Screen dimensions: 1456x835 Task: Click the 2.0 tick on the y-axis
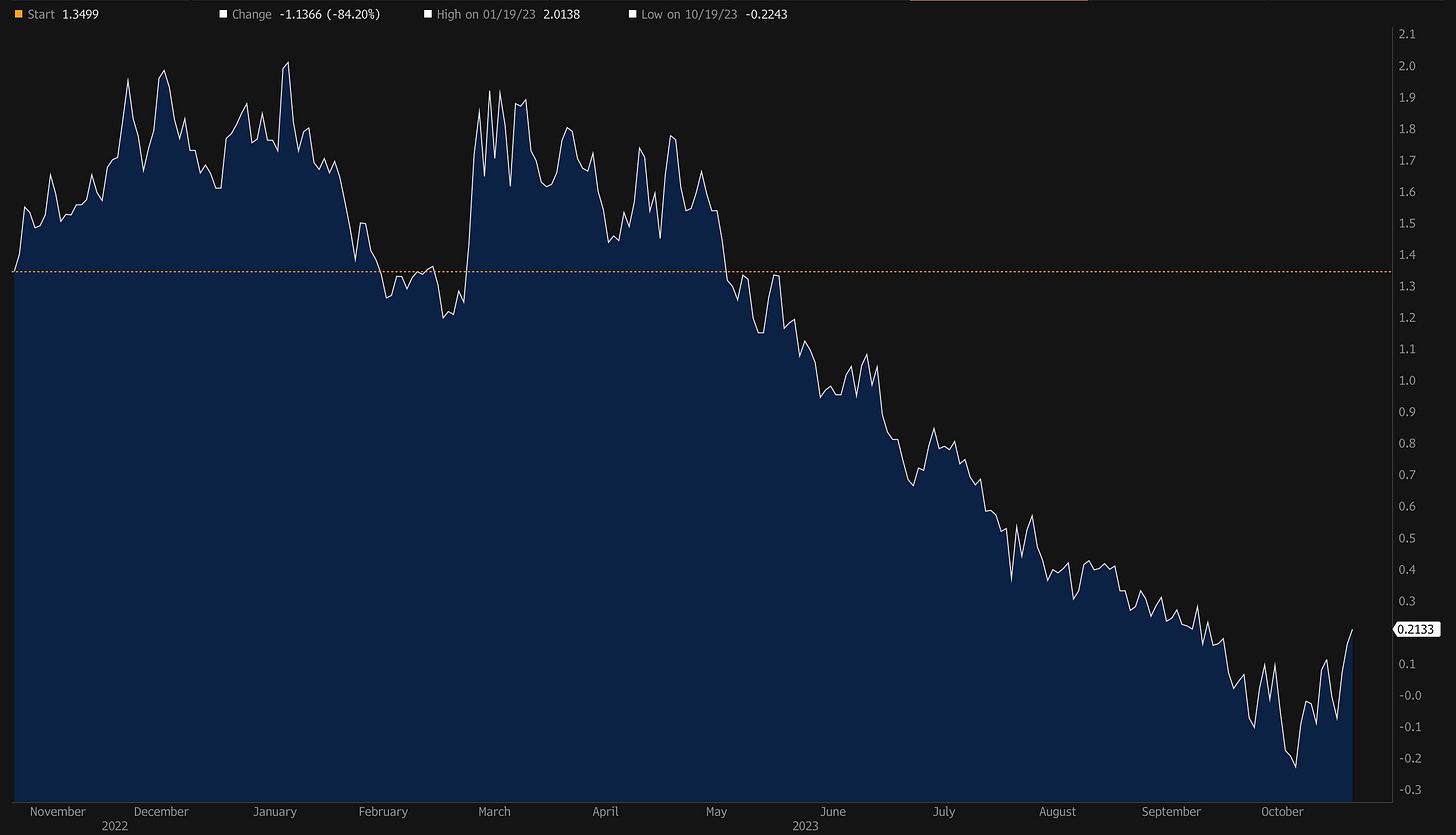click(x=1407, y=66)
